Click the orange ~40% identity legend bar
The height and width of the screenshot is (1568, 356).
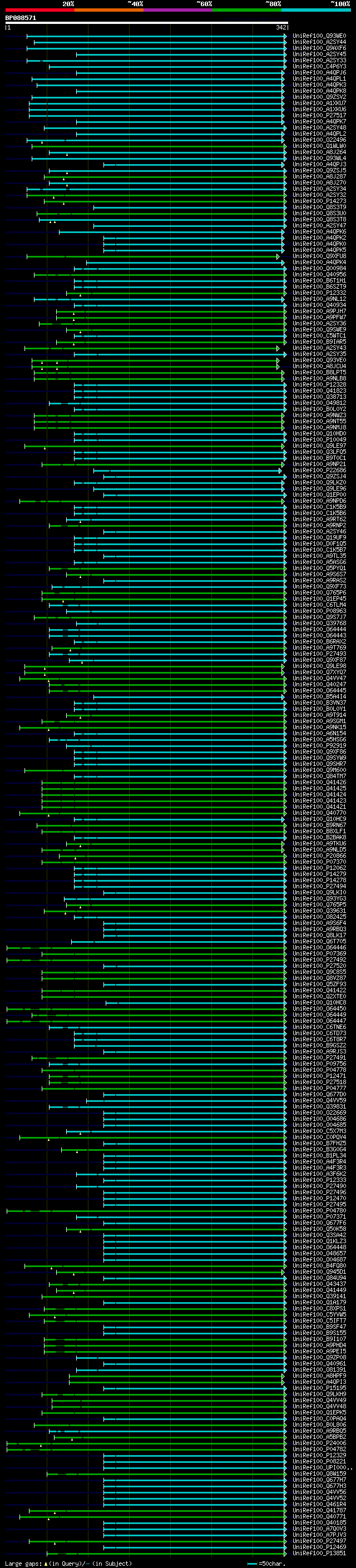pos(109,10)
